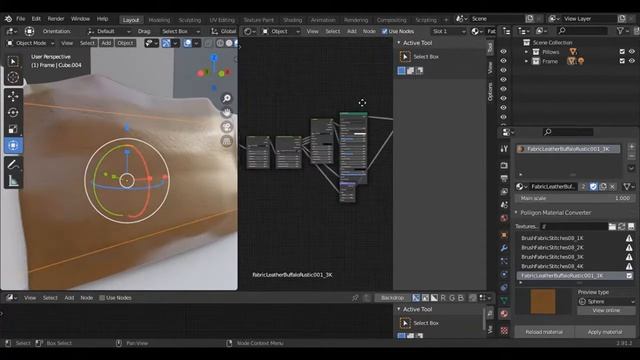Viewport: 640px width, 360px height.
Task: Click the viewport pan hand icon
Action: (x=227, y=113)
